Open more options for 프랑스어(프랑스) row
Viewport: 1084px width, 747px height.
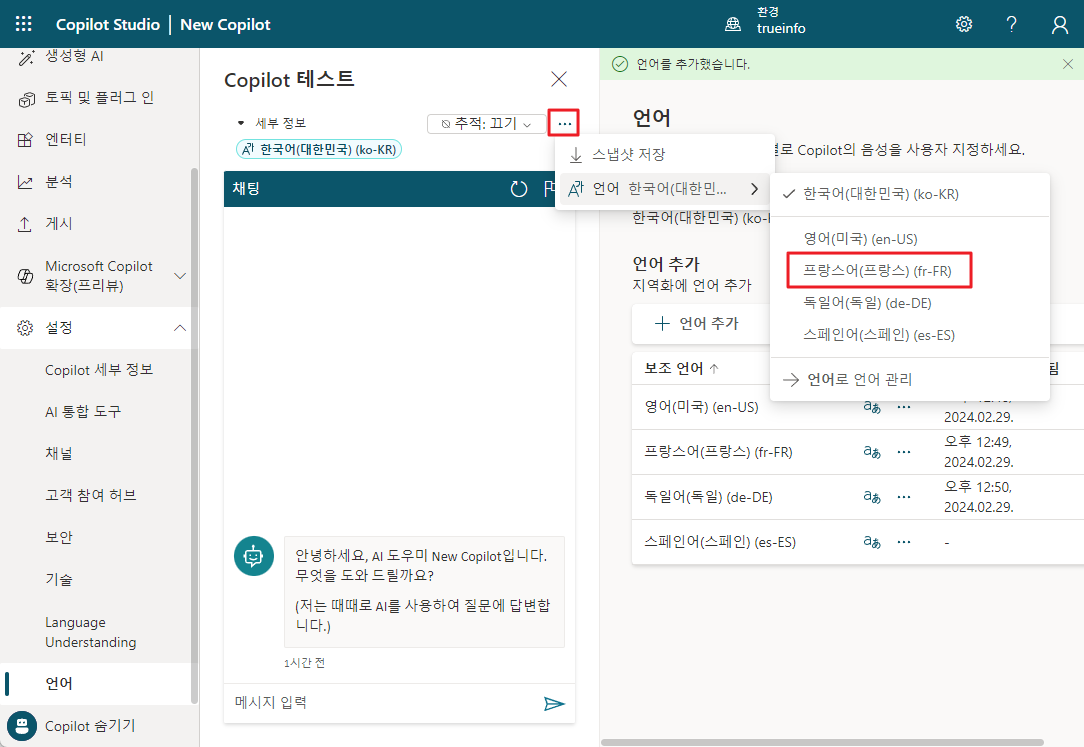tap(904, 452)
